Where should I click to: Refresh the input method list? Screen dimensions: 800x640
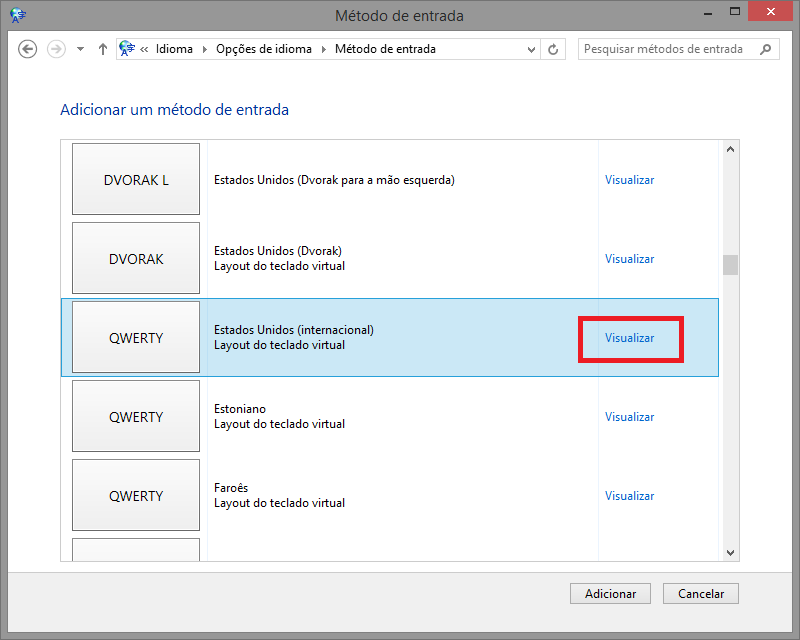(x=553, y=48)
